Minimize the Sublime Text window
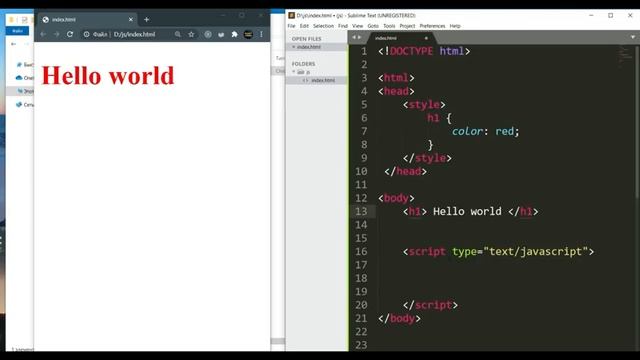The height and width of the screenshot is (360, 640). click(x=591, y=16)
